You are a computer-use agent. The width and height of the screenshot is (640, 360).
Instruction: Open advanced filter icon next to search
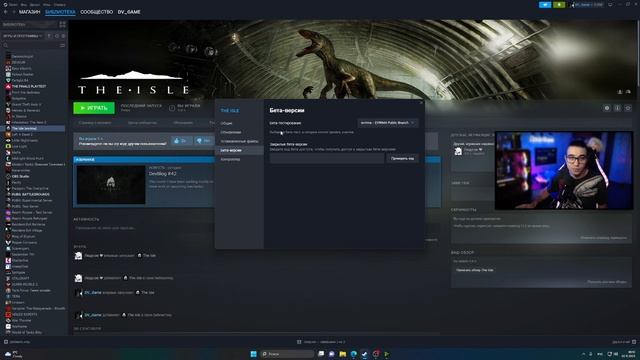point(62,45)
